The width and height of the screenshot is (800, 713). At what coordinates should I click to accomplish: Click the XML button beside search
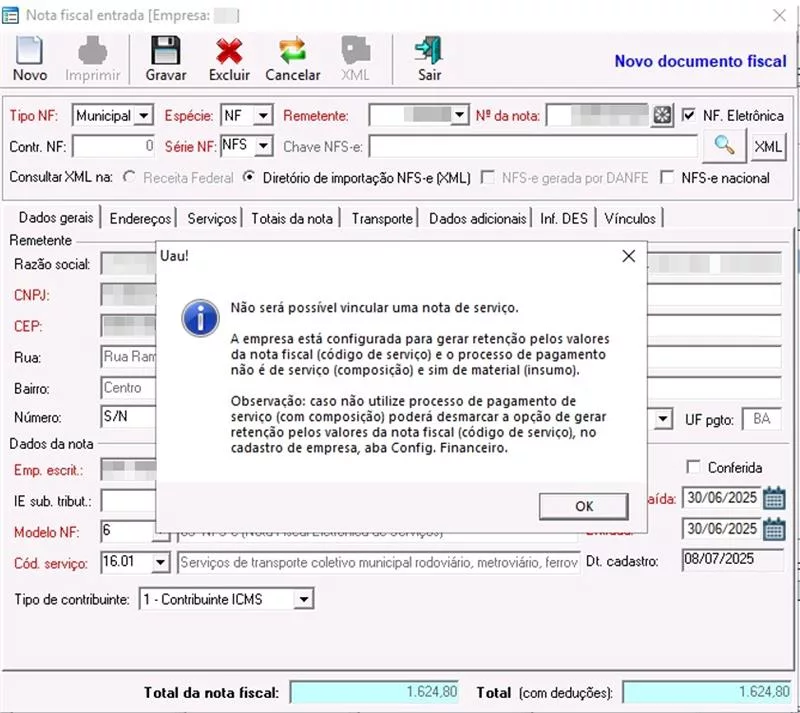click(x=768, y=146)
